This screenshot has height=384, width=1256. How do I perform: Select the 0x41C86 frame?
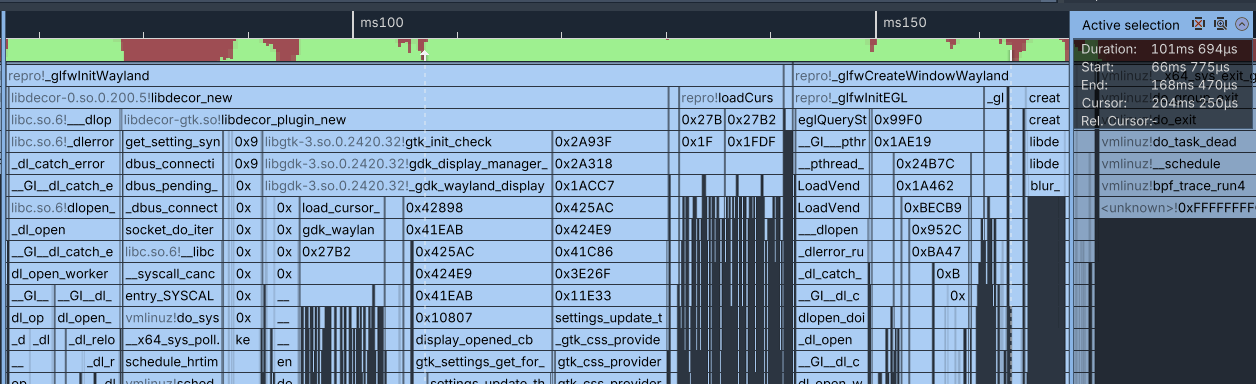[x=610, y=252]
